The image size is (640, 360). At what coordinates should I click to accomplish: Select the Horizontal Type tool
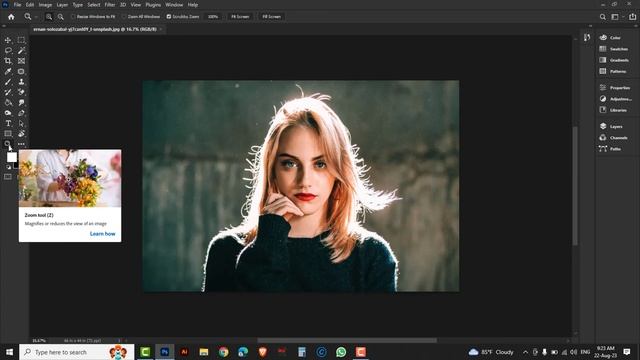8,123
